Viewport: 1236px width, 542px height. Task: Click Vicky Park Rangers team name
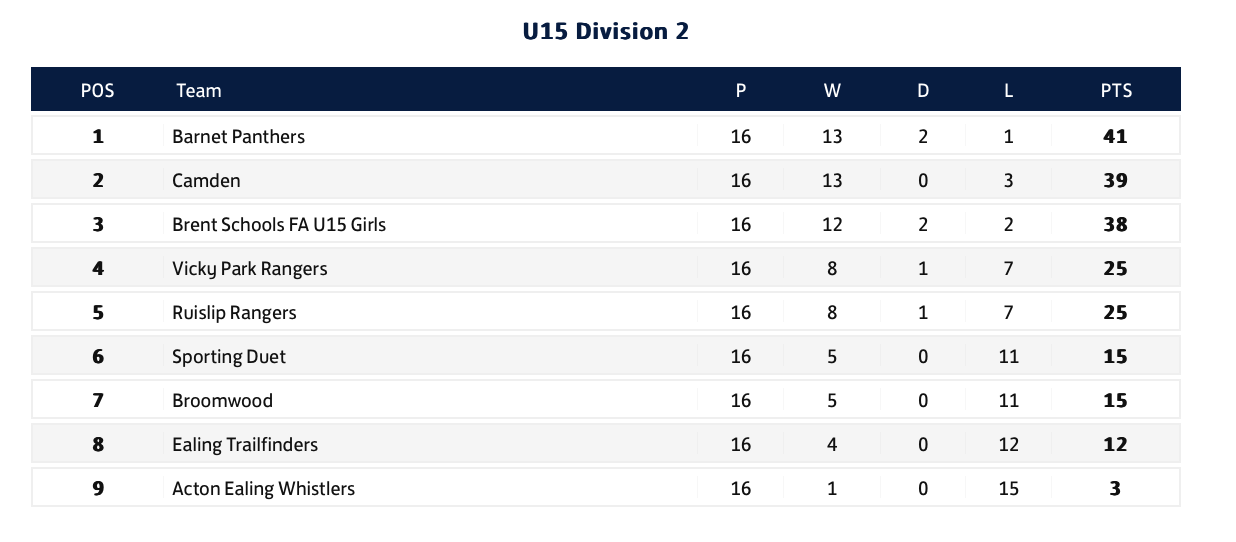(x=249, y=268)
